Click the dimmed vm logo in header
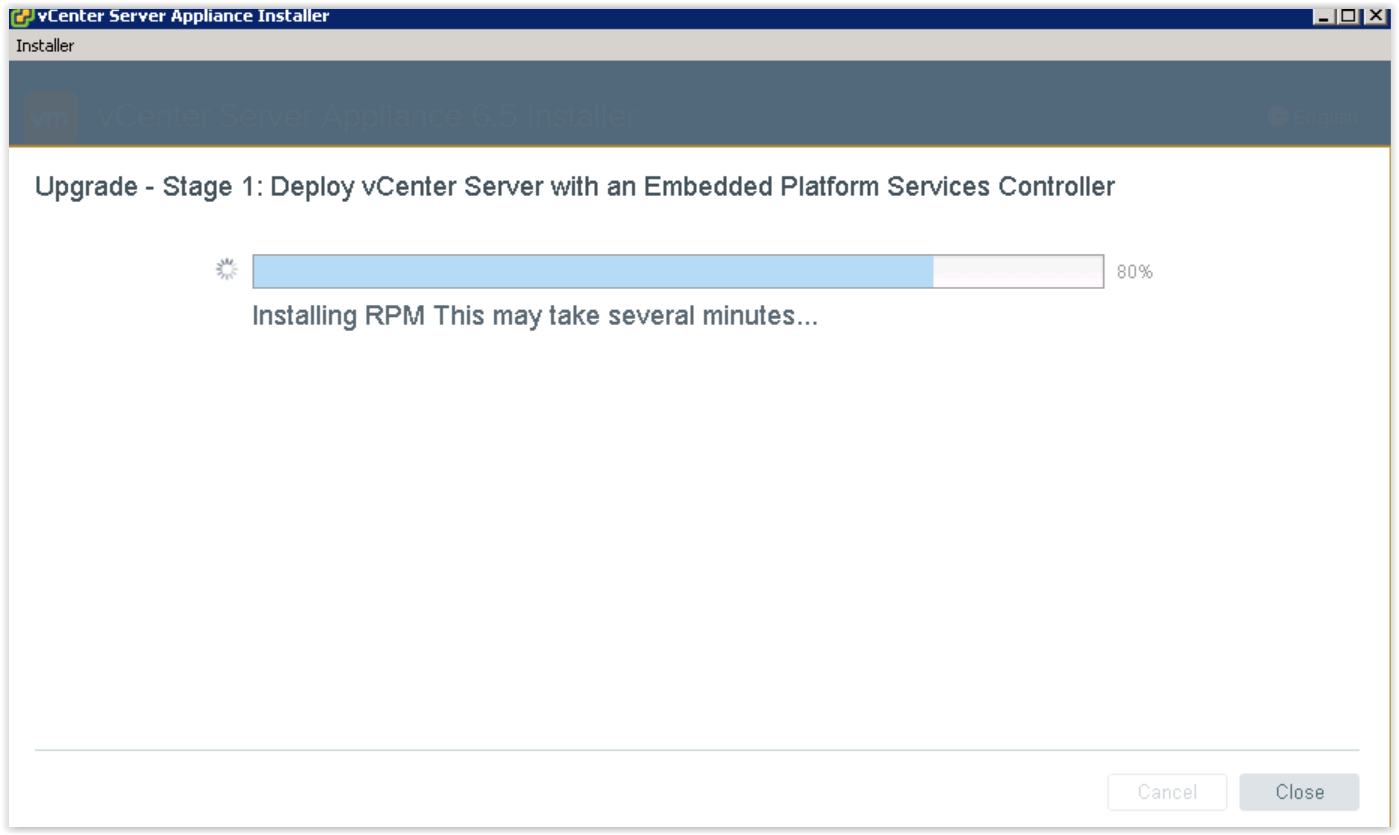Screen dimensions: 1399x835 [51, 117]
